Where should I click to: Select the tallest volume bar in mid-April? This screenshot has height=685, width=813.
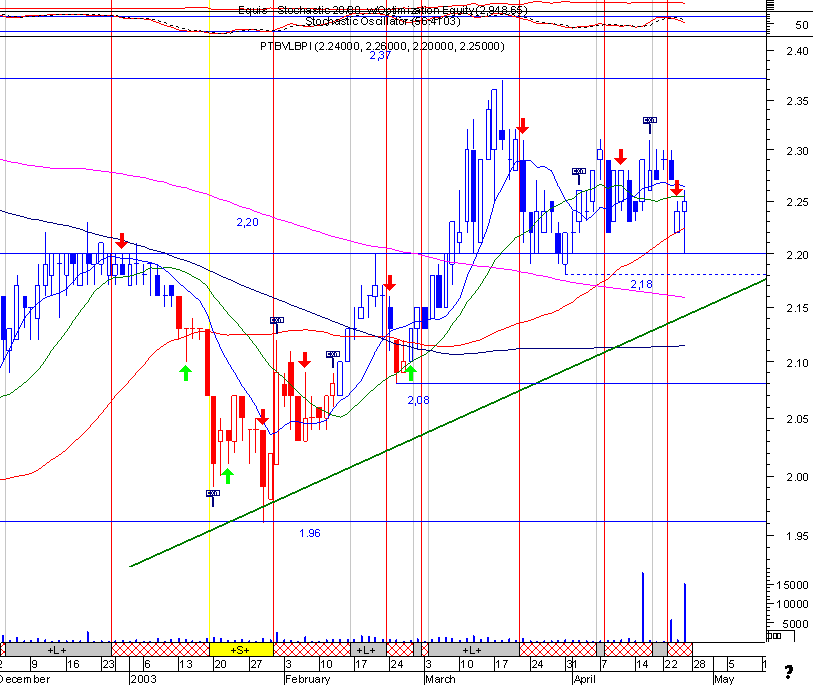643,607
